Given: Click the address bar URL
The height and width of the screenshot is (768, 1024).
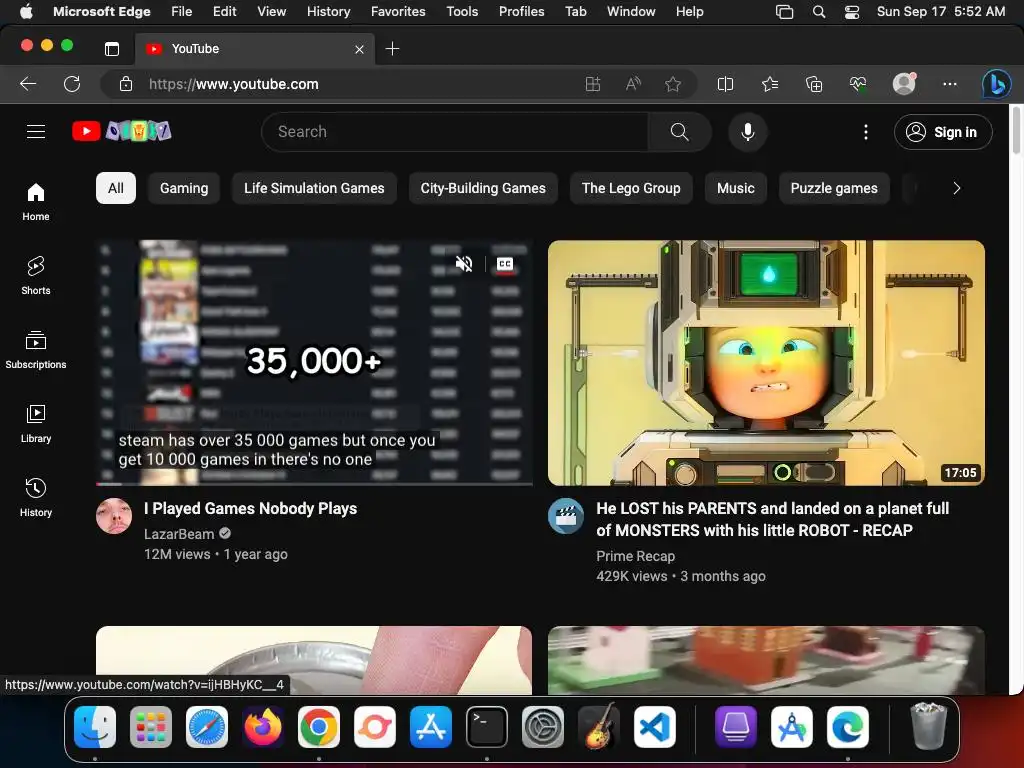Looking at the screenshot, I should point(234,84).
